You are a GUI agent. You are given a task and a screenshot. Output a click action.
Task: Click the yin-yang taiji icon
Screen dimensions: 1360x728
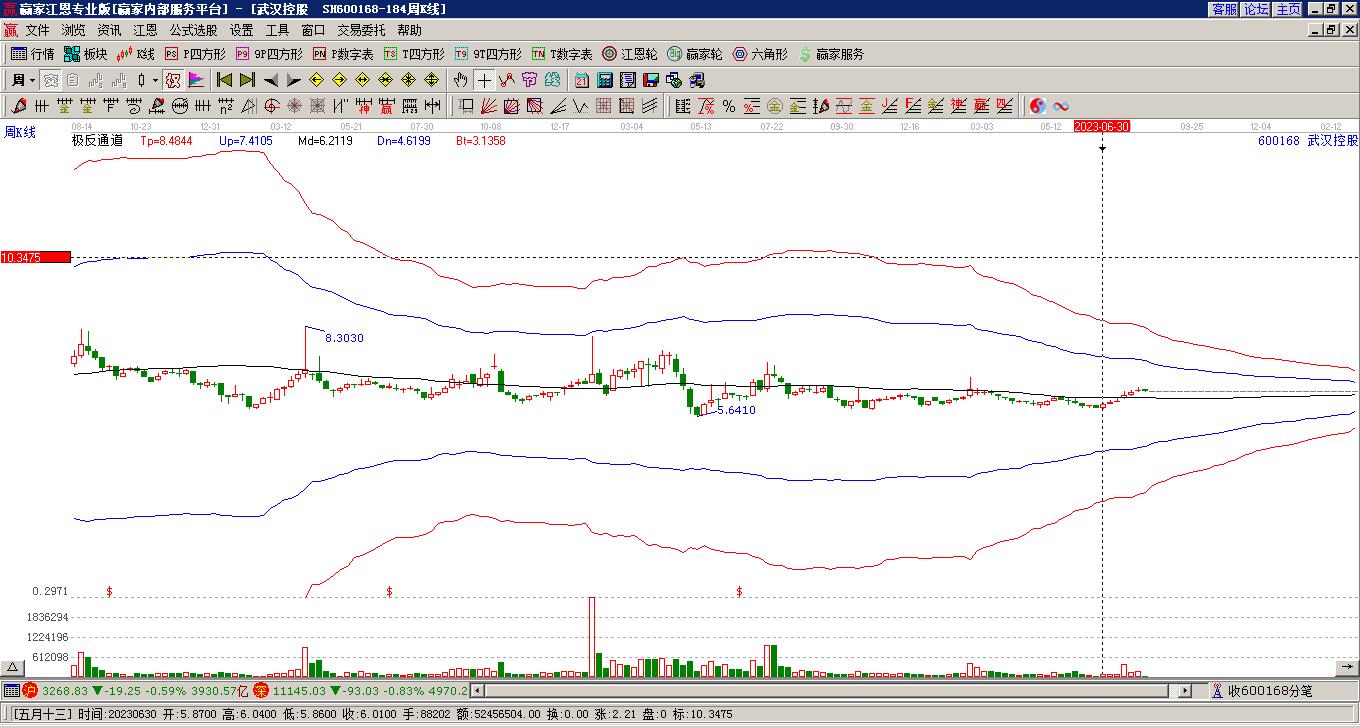point(1038,106)
